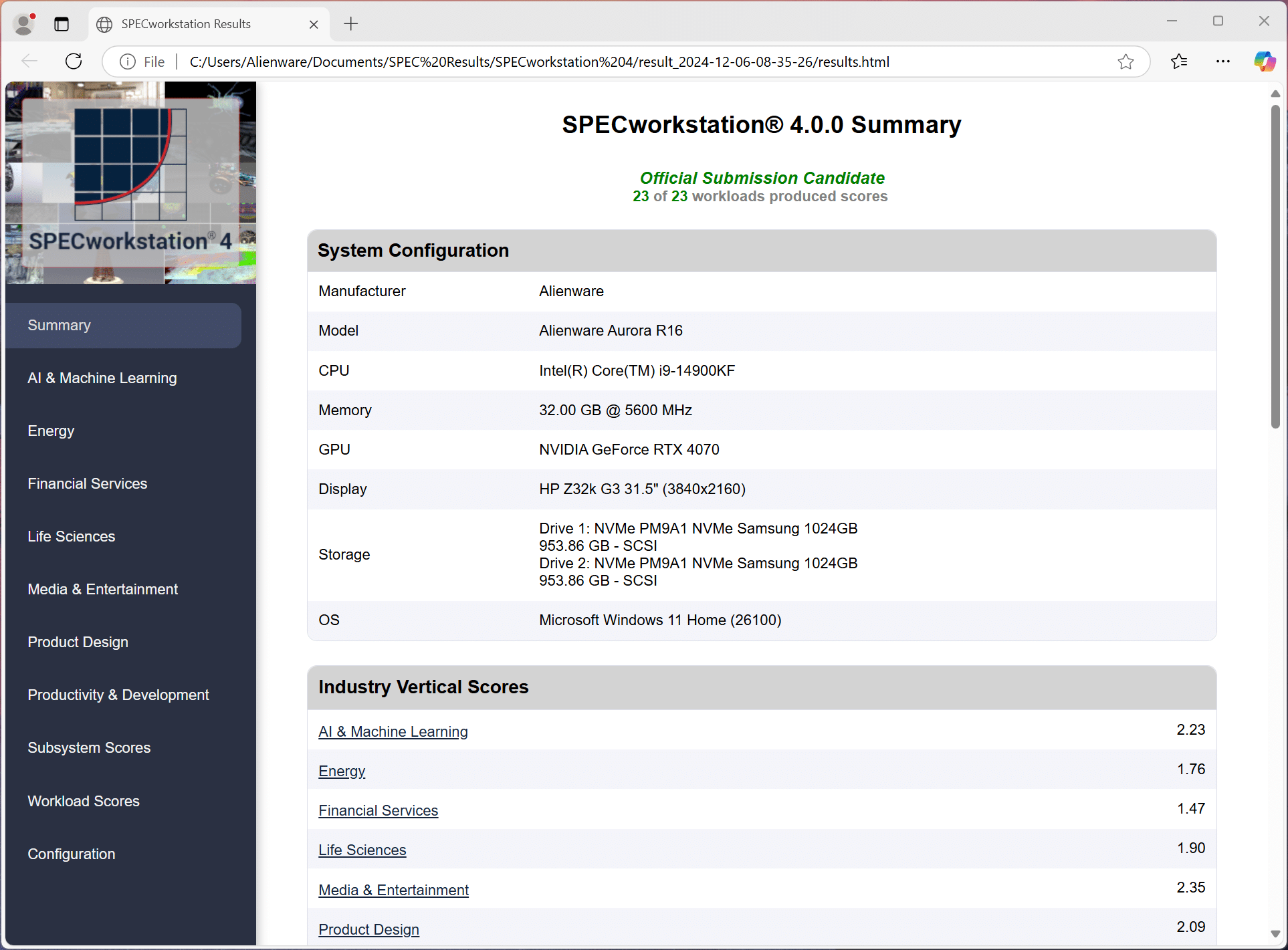
Task: Open the tab actions menu icon
Action: click(x=62, y=24)
